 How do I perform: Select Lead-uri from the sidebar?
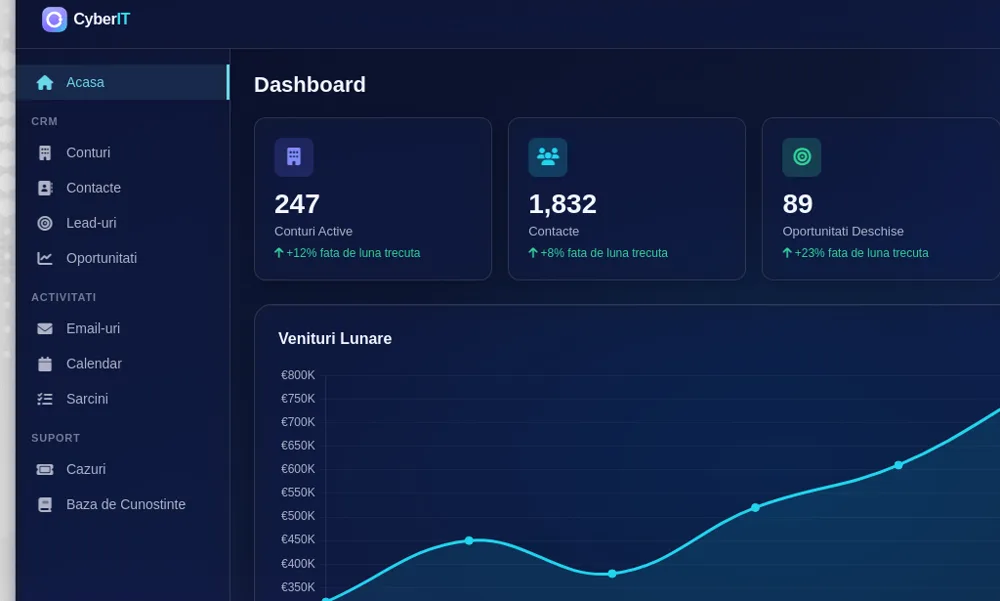tap(122, 223)
